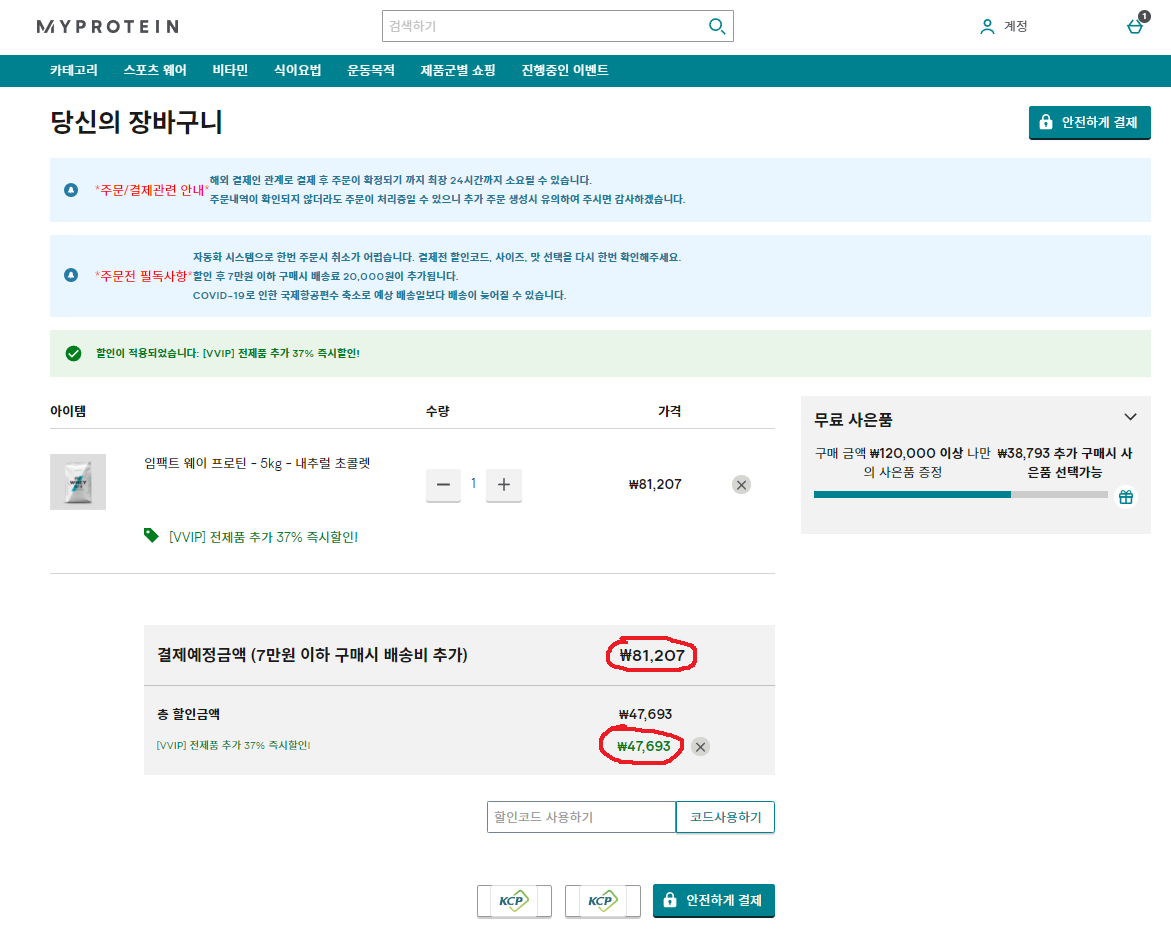The width and height of the screenshot is (1171, 931).
Task: Click the info icon beside 주문/결제관련 안내
Action: tap(71, 190)
